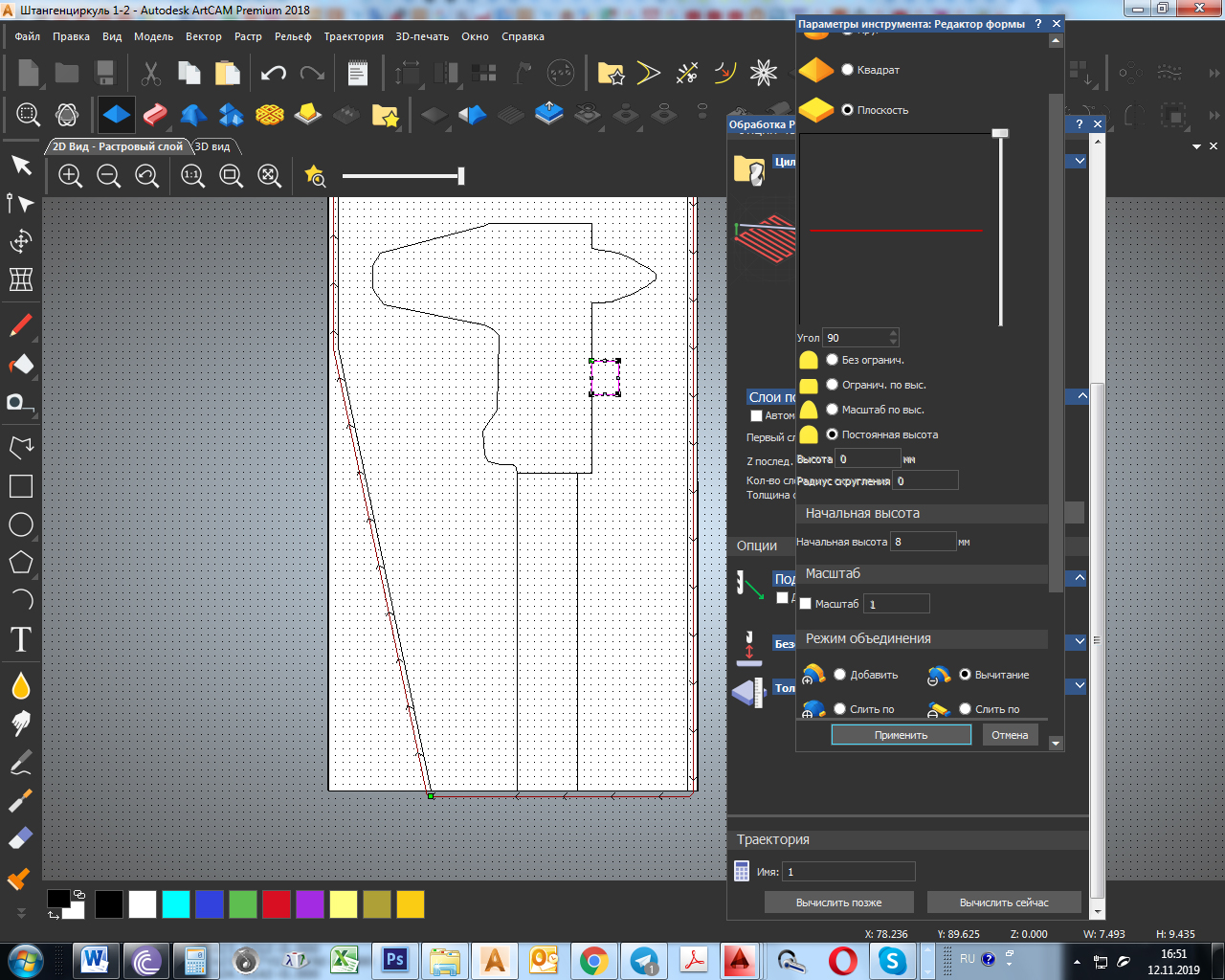The width and height of the screenshot is (1225, 980).
Task: Click the Применить button
Action: click(x=901, y=735)
